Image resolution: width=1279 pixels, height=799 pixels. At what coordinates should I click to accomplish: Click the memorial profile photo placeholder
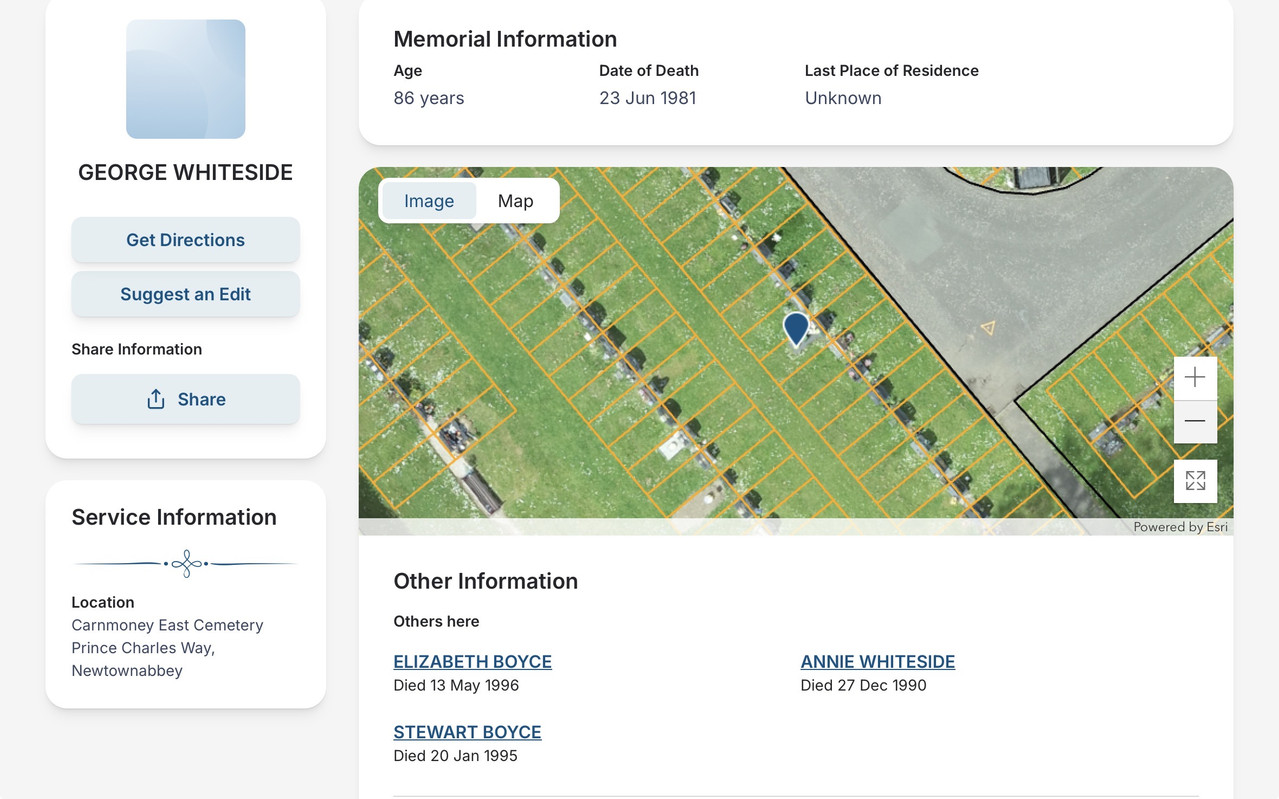(x=186, y=79)
